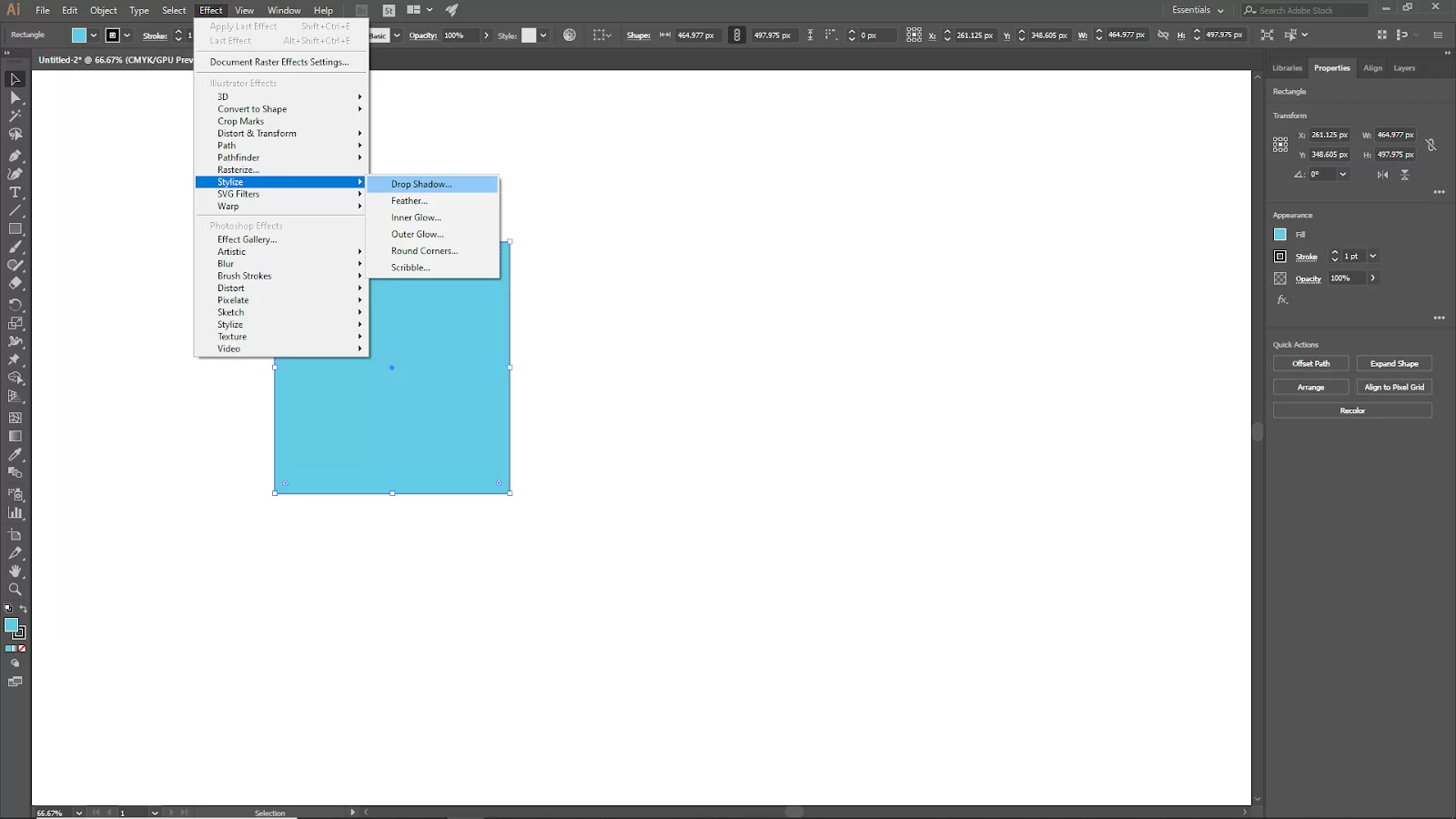Open Essentials workspace dropdown
The height and width of the screenshot is (819, 1456).
coord(1198,10)
